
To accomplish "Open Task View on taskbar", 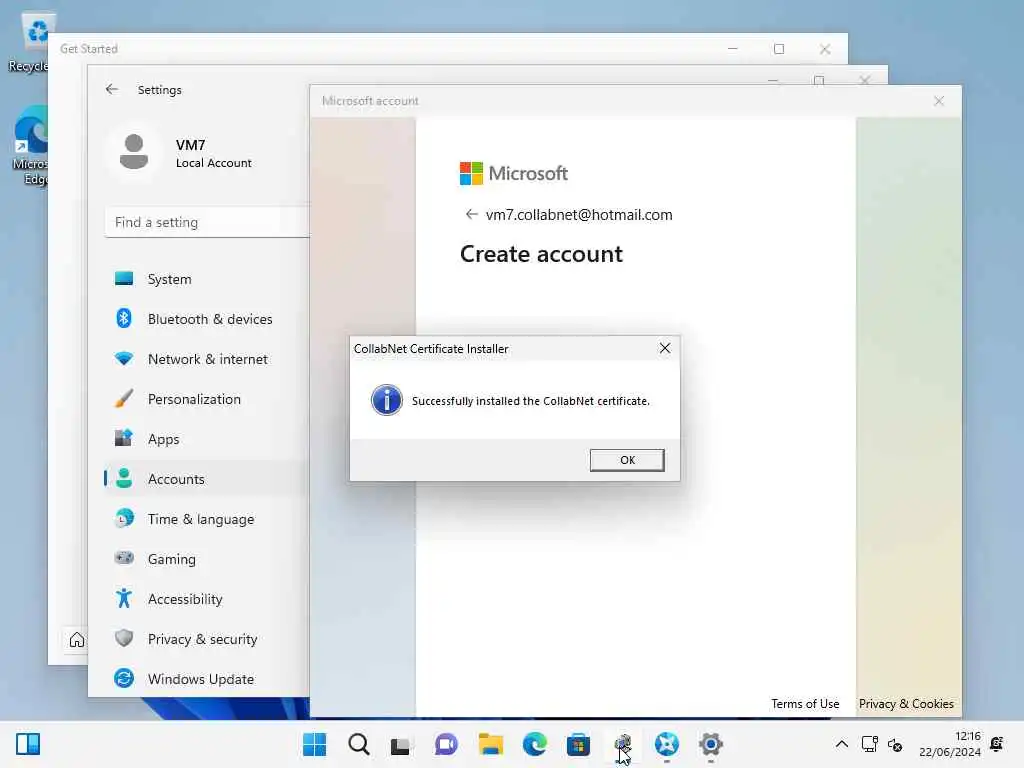I will point(401,744).
